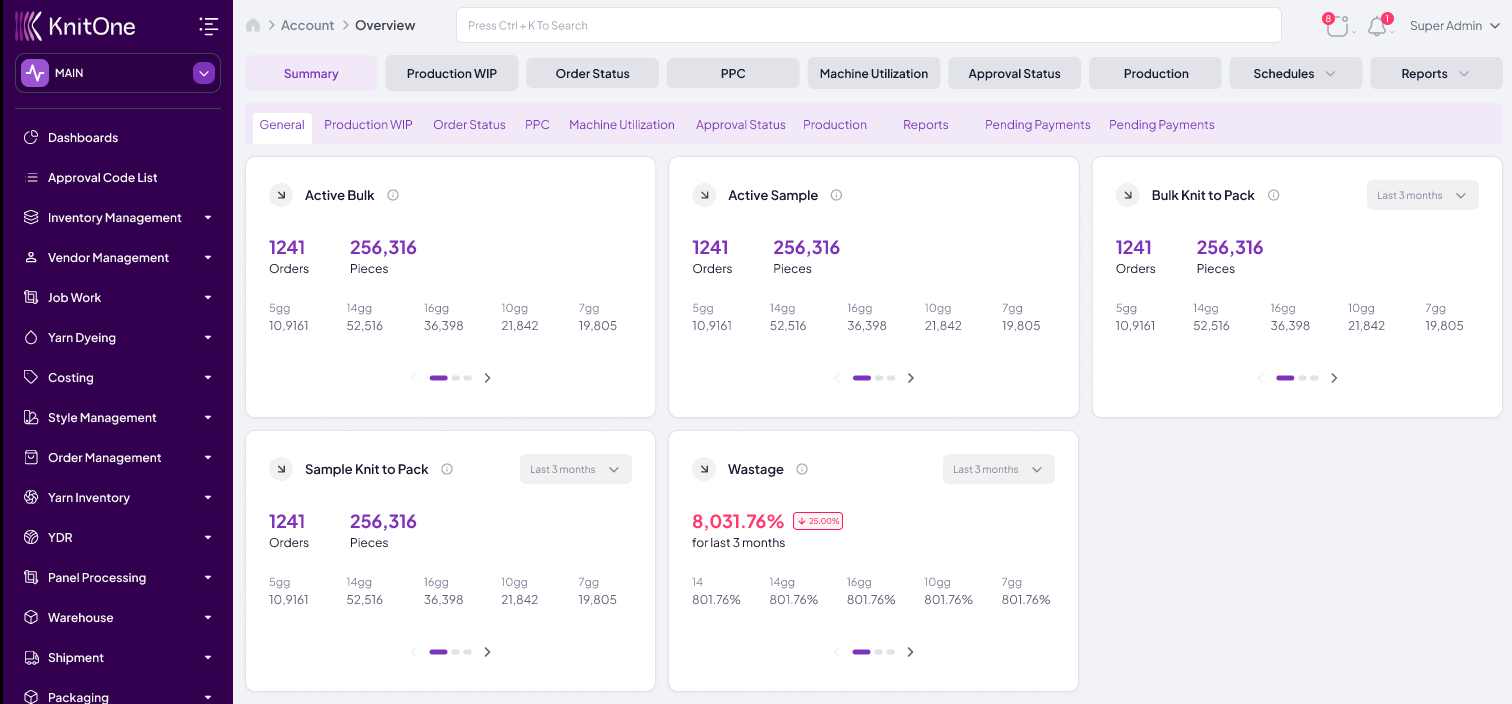
Task: Open the notifications bell icon
Action: coord(1376,26)
